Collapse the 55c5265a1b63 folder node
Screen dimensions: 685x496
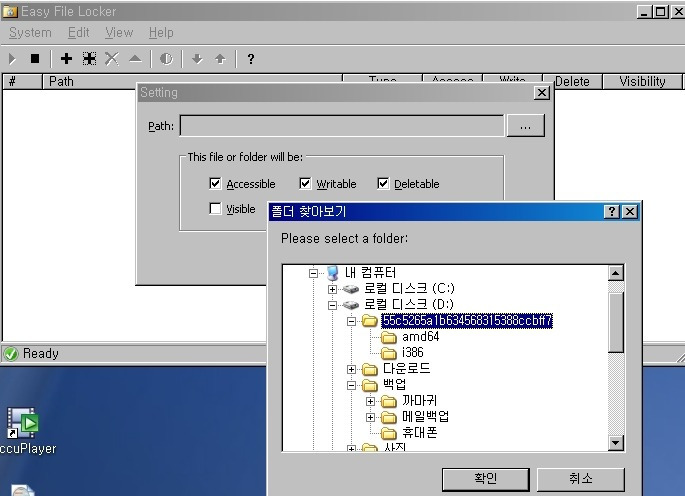[351, 322]
